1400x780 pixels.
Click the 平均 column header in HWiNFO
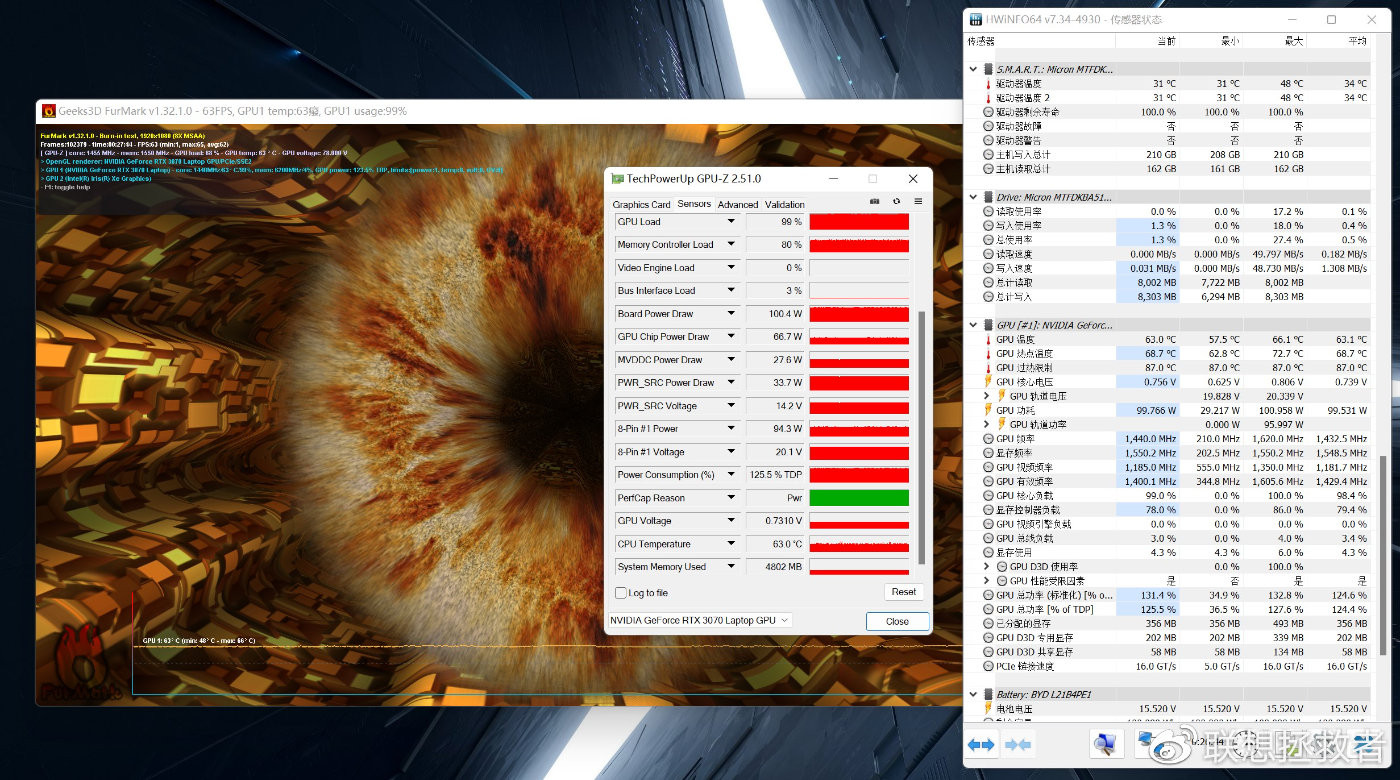pyautogui.click(x=1338, y=42)
